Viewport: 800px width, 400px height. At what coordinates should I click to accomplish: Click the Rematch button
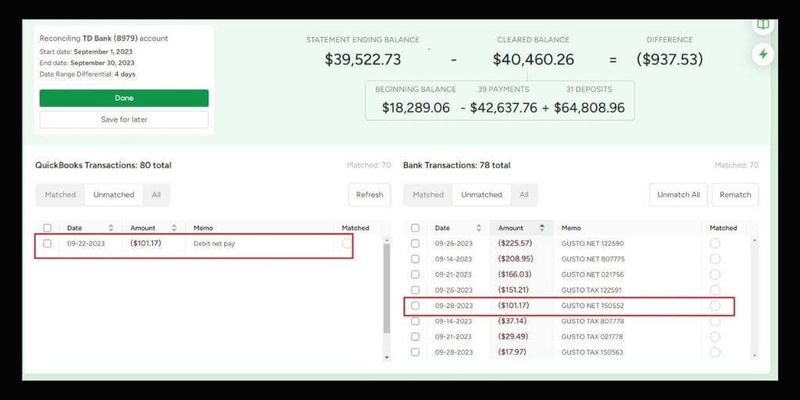735,195
